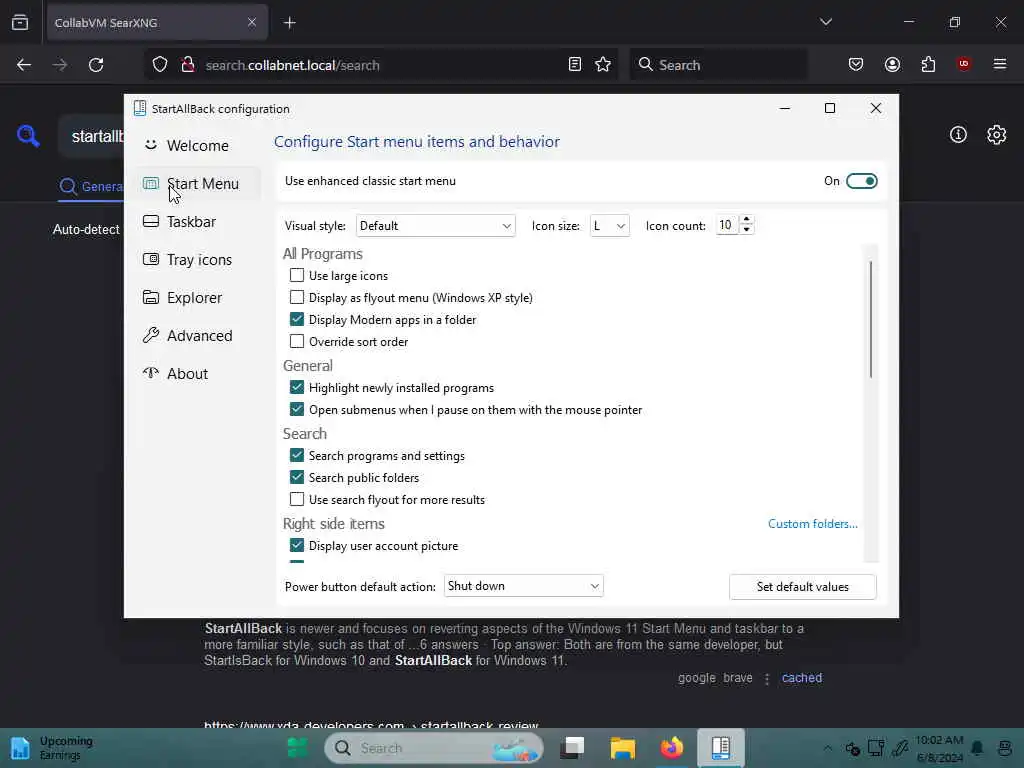
Task: Open the Explorer settings section
Action: coord(198,297)
